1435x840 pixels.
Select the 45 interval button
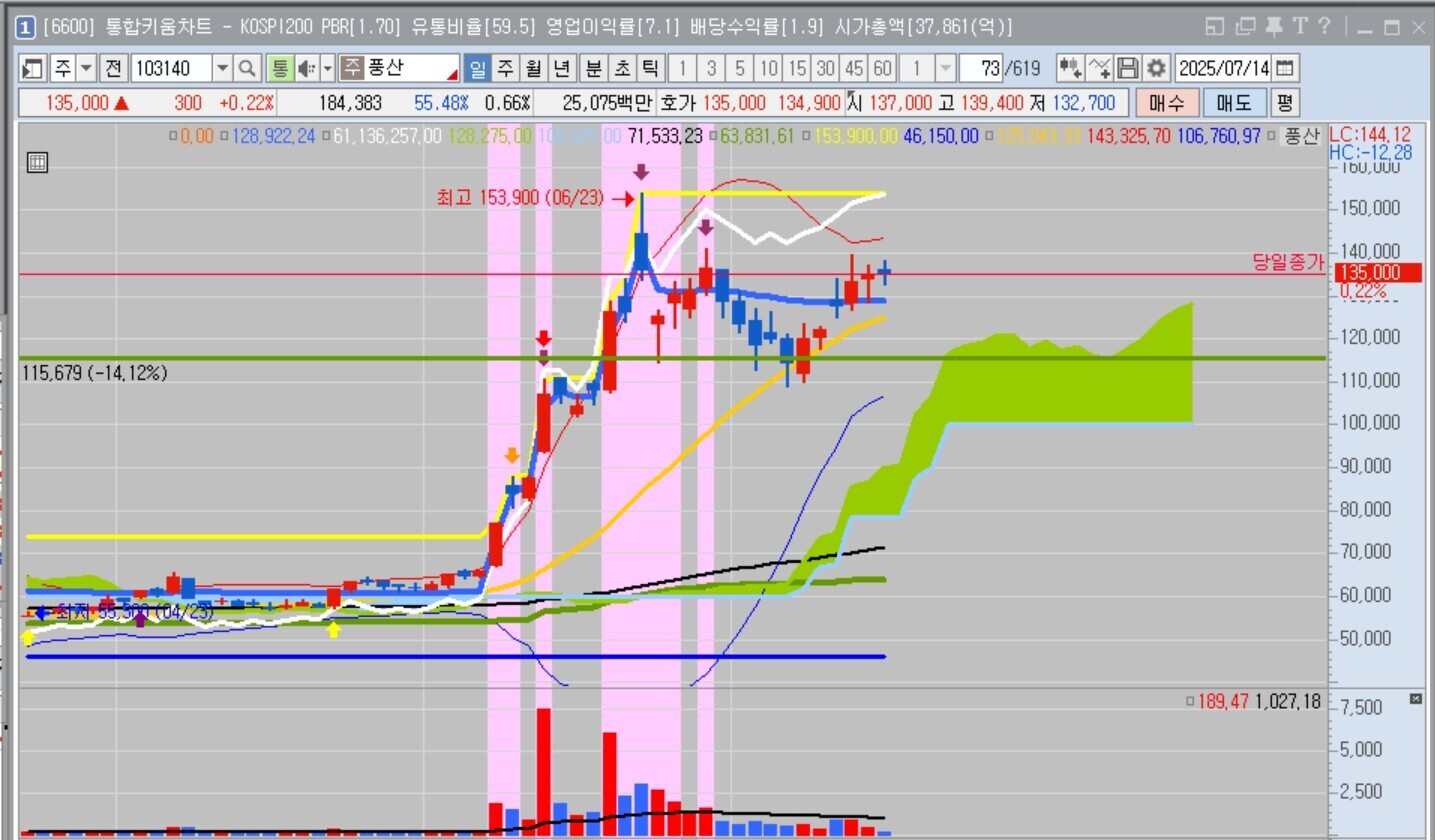(853, 68)
